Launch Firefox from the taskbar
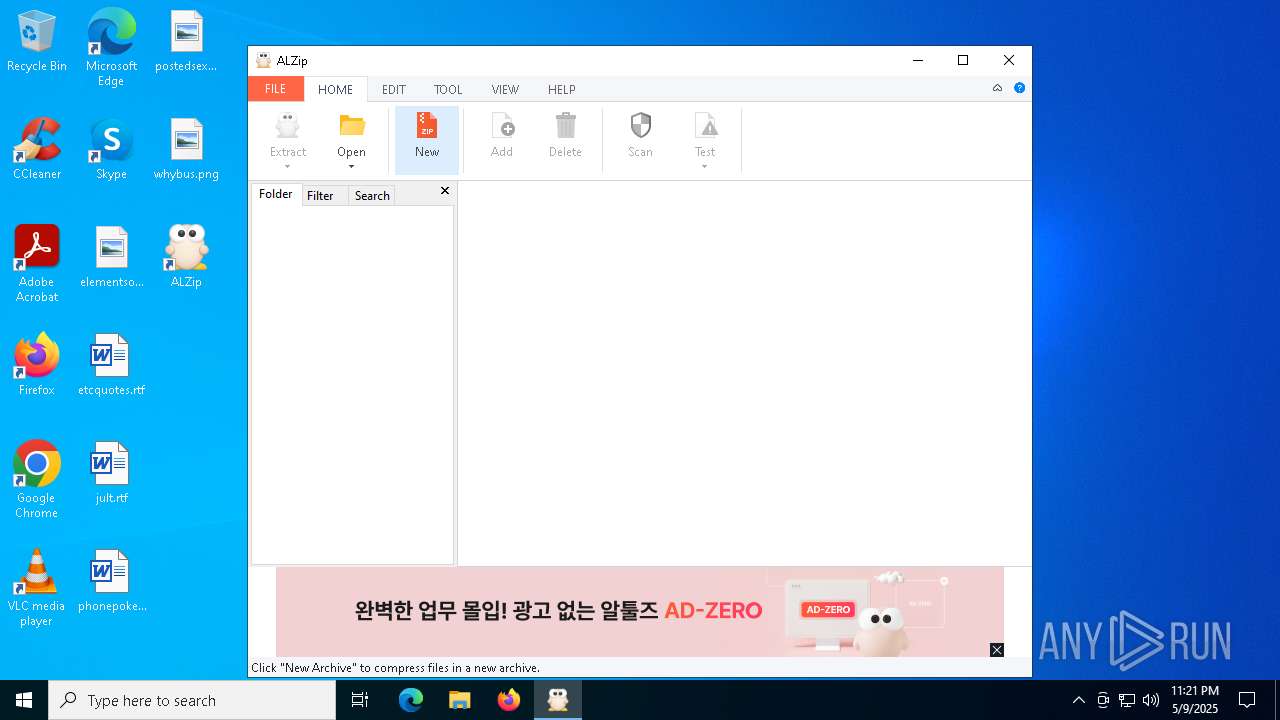Image resolution: width=1280 pixels, height=720 pixels. (509, 700)
